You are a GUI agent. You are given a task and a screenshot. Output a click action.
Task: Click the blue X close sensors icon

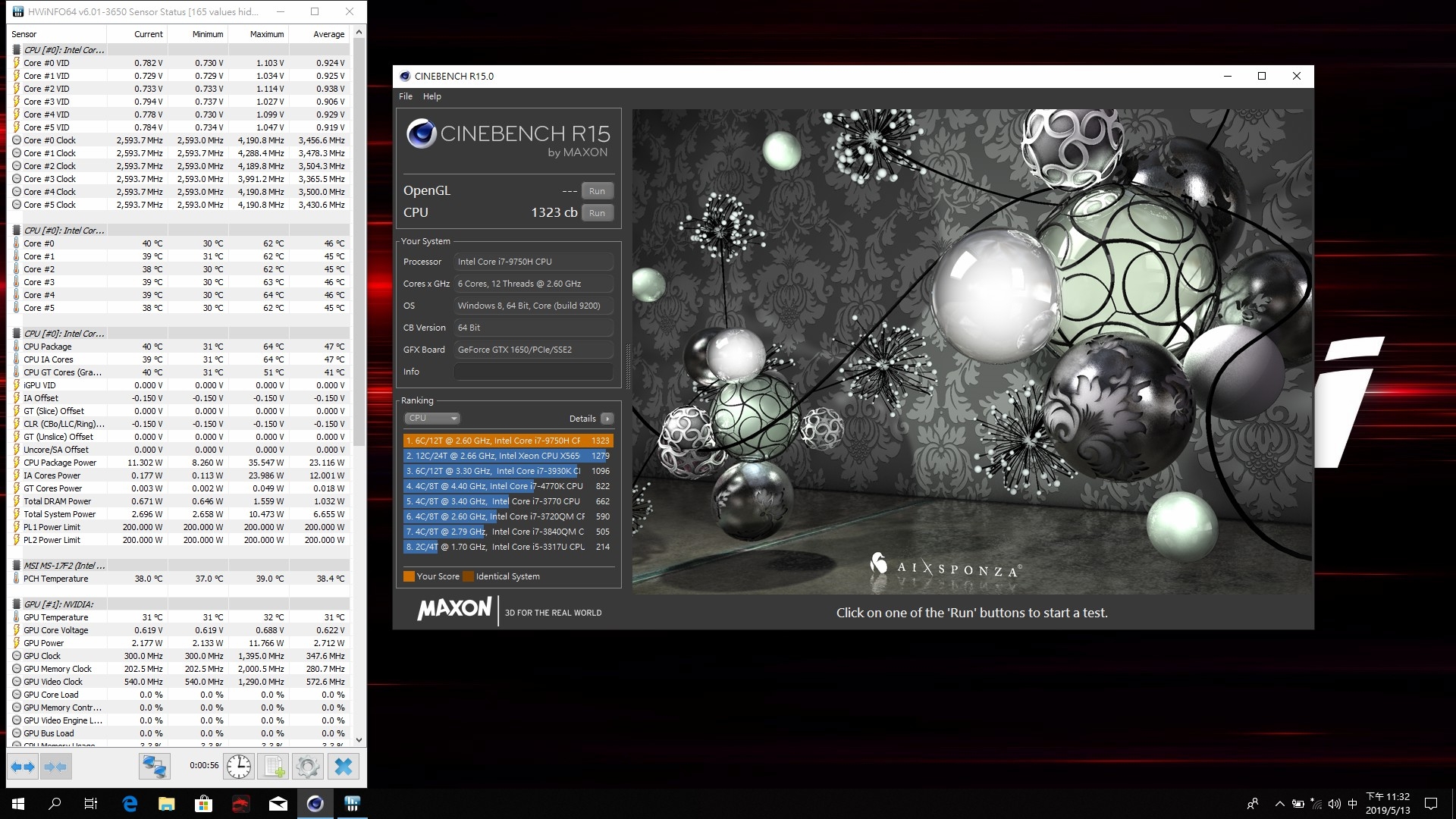tap(344, 767)
